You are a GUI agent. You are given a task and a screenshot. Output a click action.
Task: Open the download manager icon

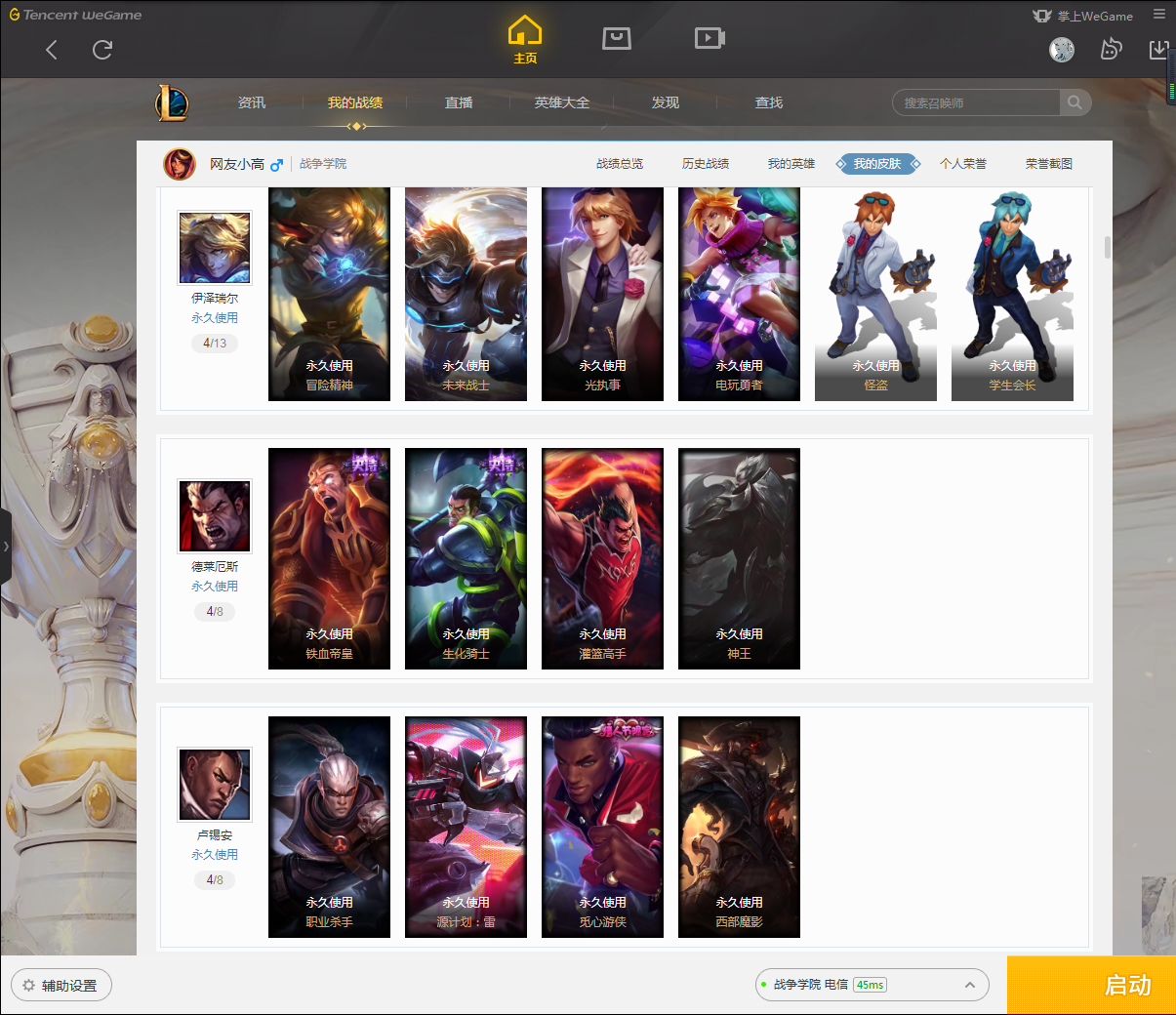point(1158,49)
